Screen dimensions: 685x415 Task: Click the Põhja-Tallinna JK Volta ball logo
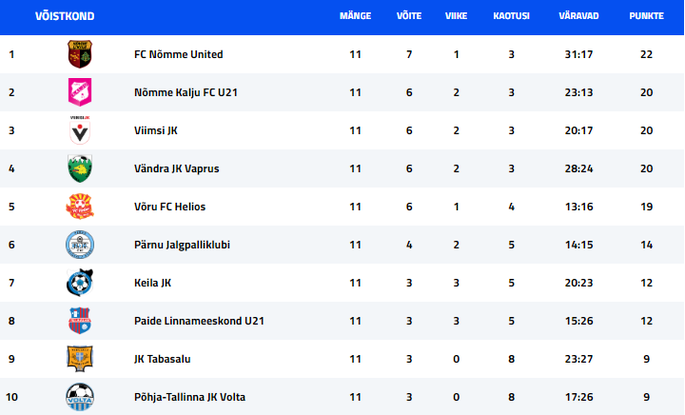pos(80,397)
